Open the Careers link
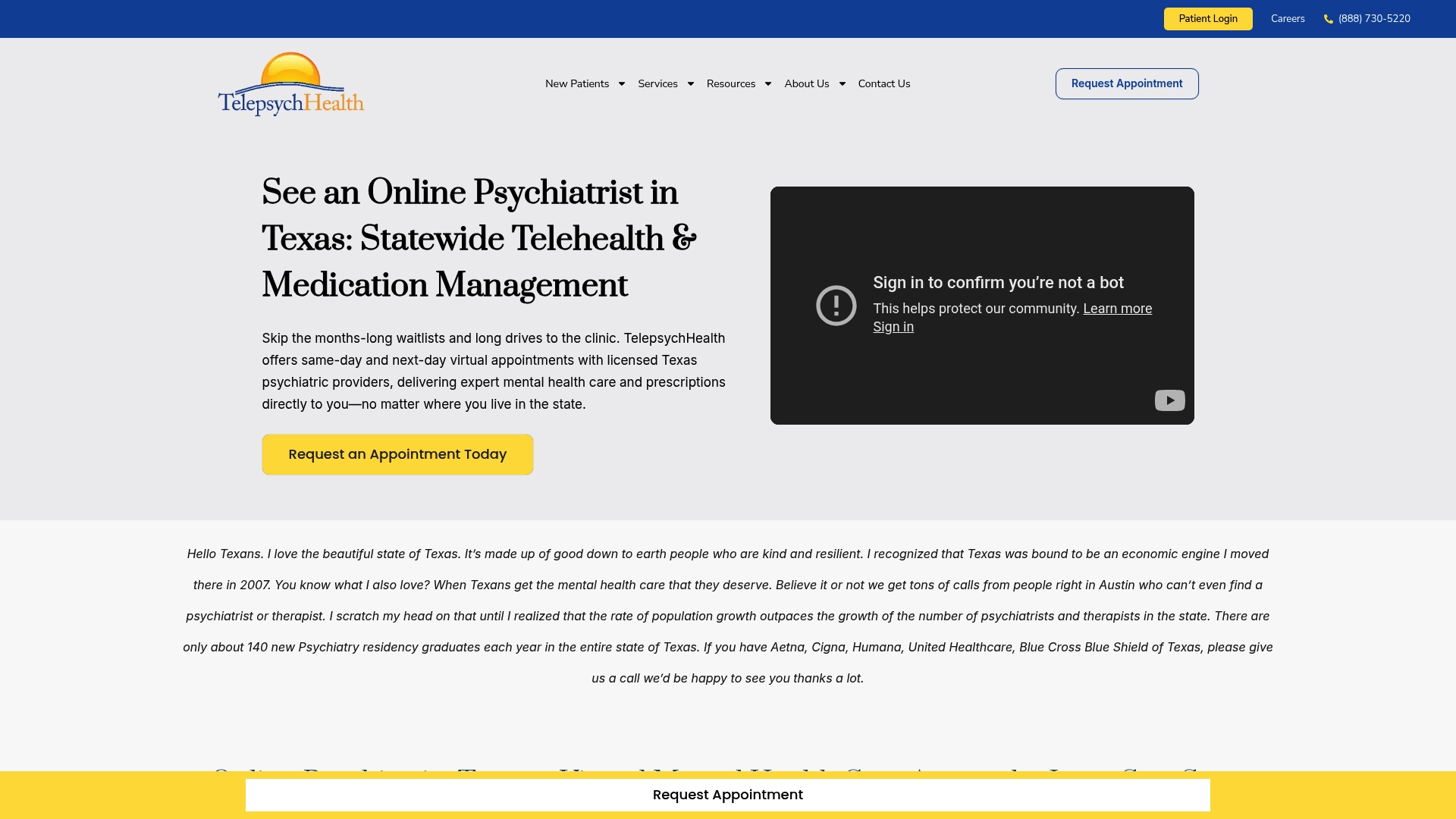Image resolution: width=1456 pixels, height=819 pixels. 1288,19
